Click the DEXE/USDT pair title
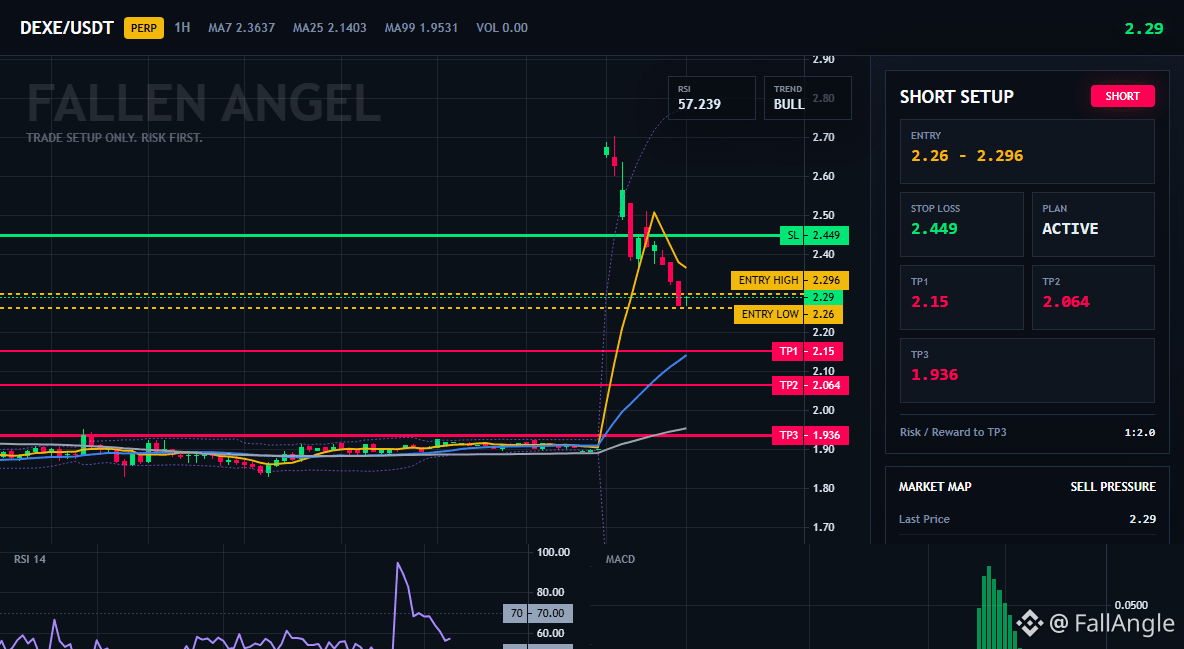Image resolution: width=1184 pixels, height=649 pixels. (66, 28)
